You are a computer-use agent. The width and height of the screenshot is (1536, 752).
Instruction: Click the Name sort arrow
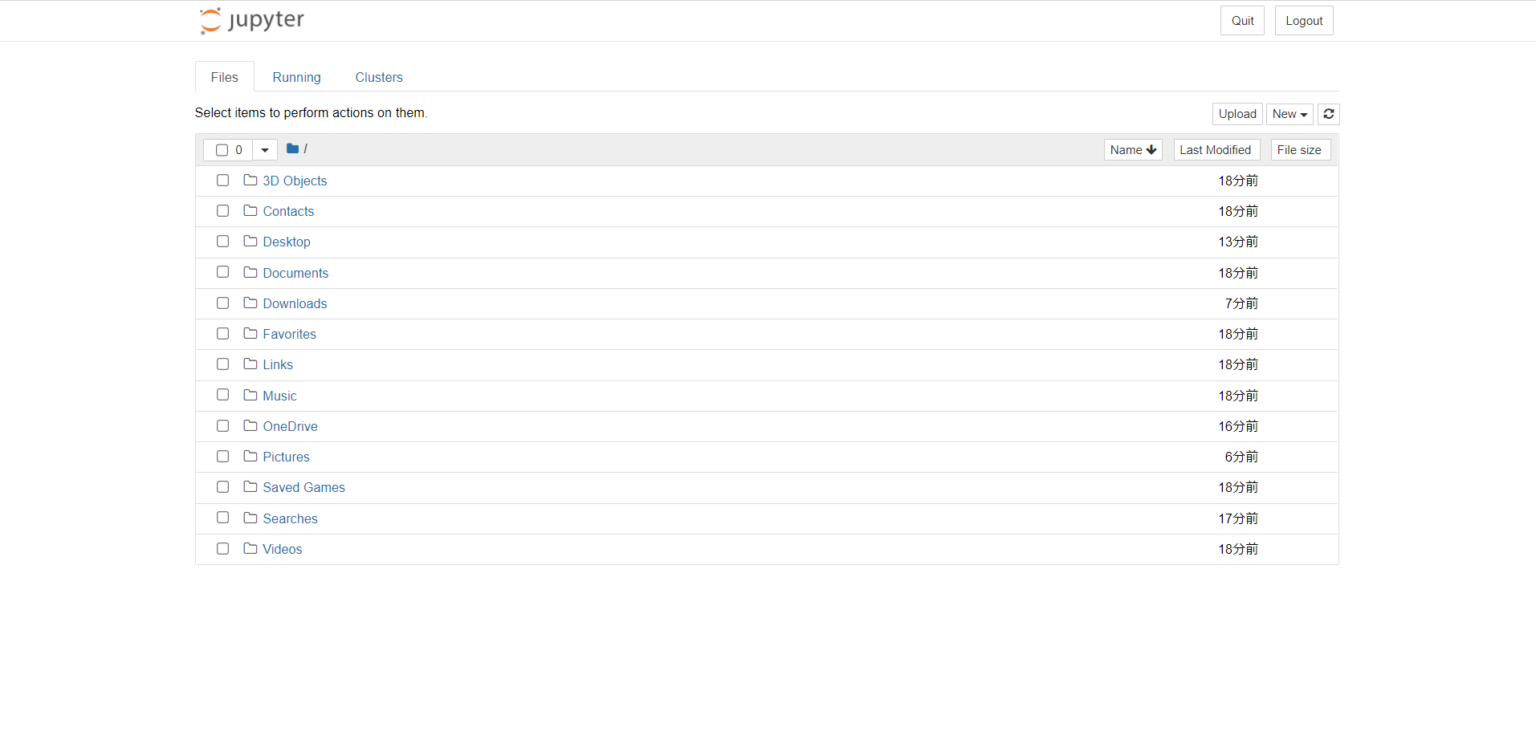point(1152,149)
